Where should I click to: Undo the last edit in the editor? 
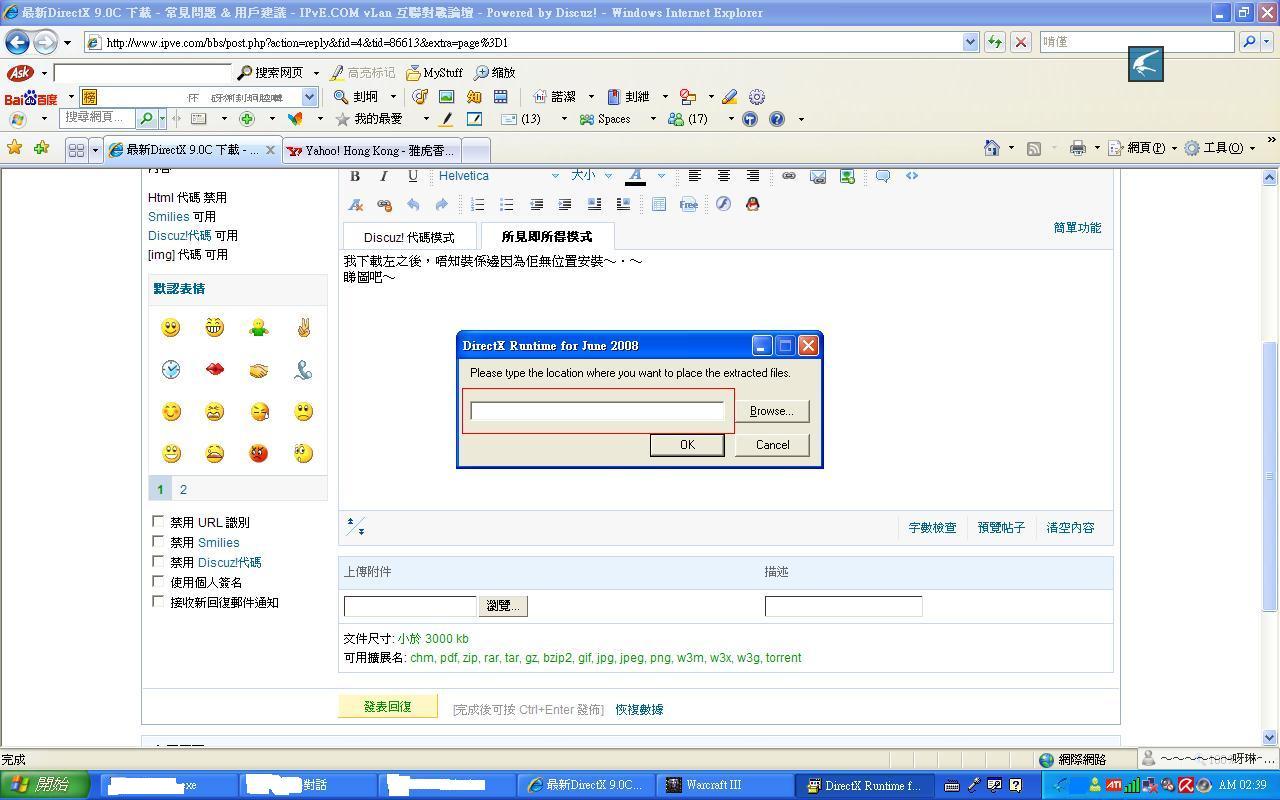click(x=412, y=204)
